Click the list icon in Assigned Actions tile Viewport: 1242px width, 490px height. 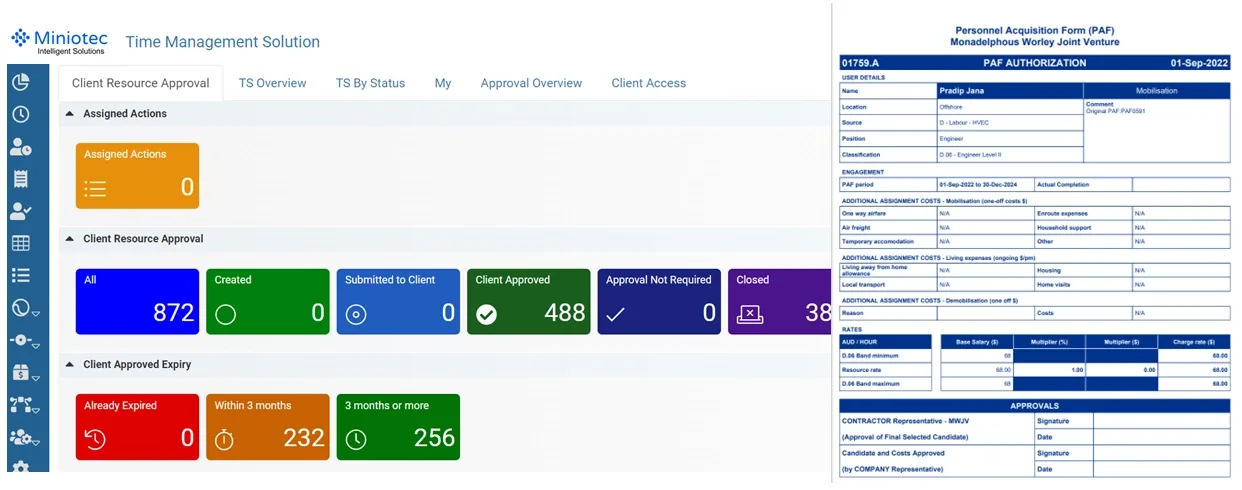[x=95, y=187]
